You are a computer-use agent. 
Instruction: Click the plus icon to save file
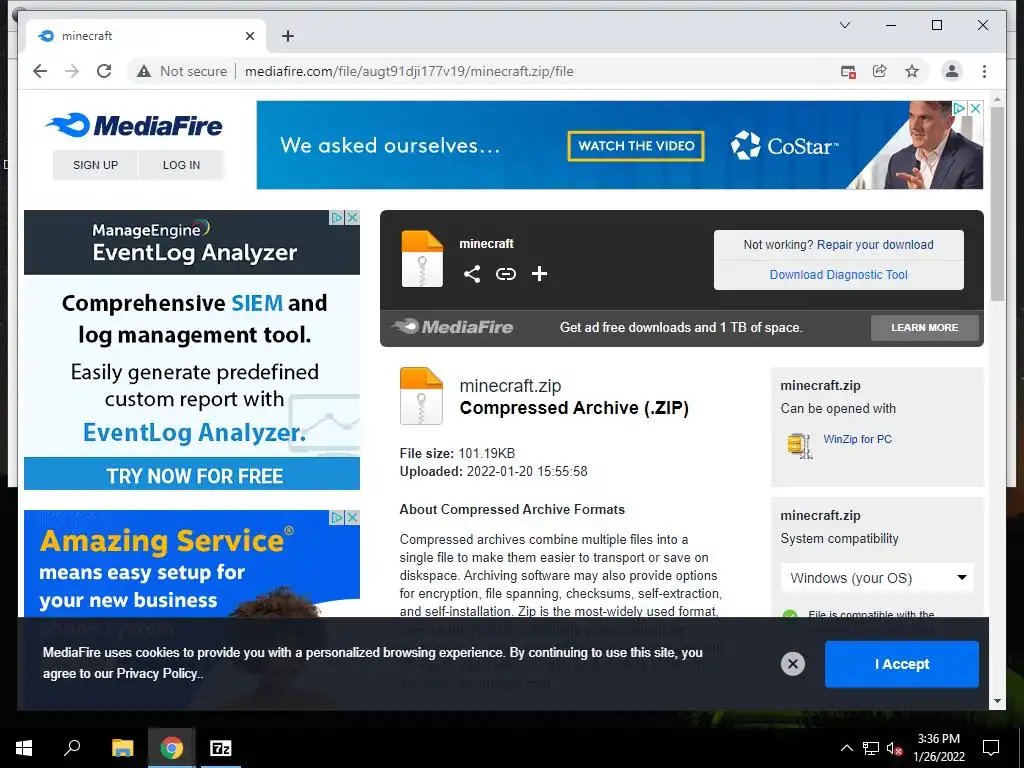coord(539,274)
